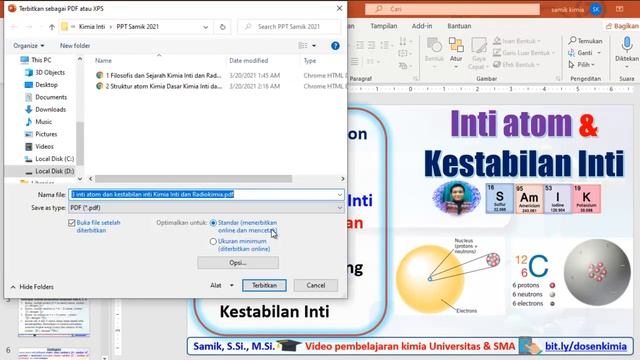The width and height of the screenshot is (640, 360).
Task: Select file 1 Filosofis dan Sejarah Kimia Inti
Action: tap(159, 76)
